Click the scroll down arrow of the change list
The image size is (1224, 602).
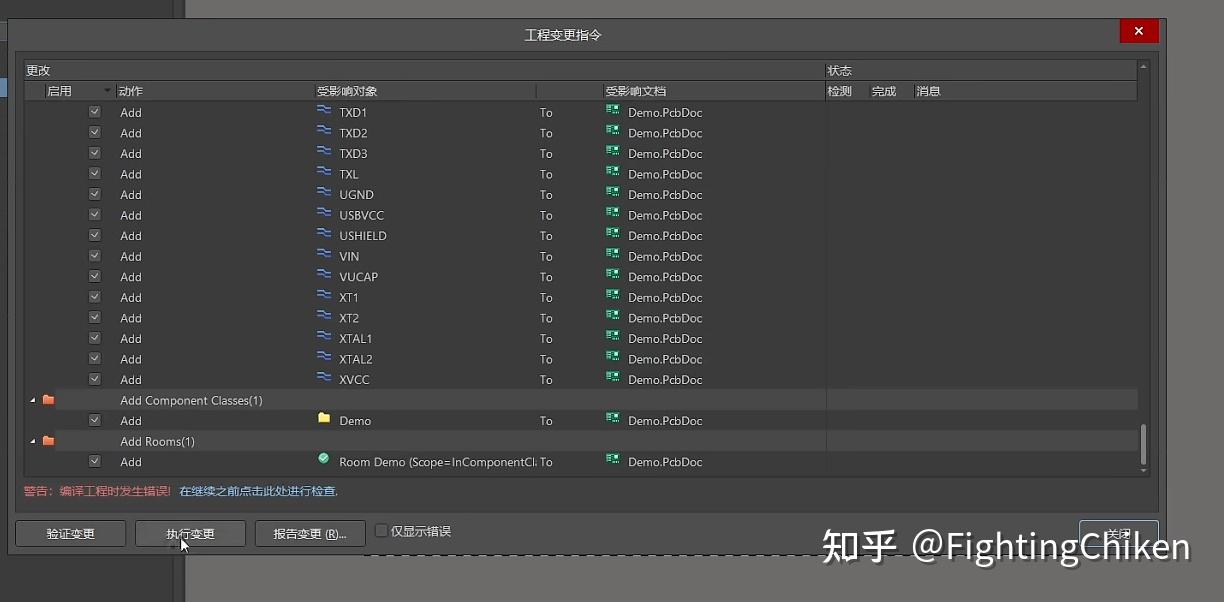(1144, 469)
